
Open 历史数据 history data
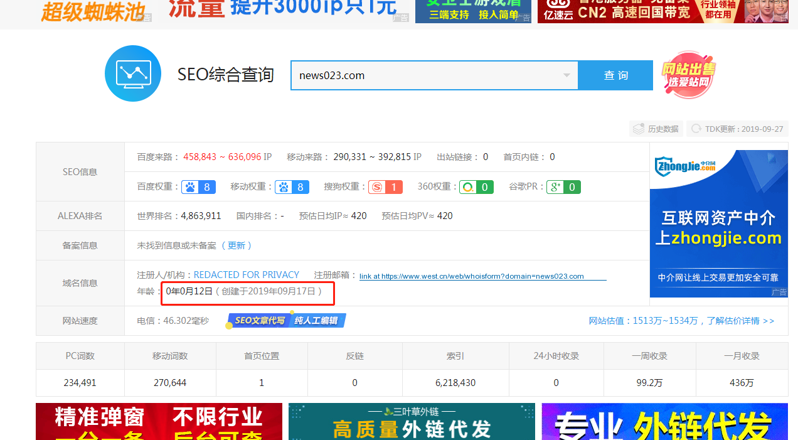(x=656, y=129)
